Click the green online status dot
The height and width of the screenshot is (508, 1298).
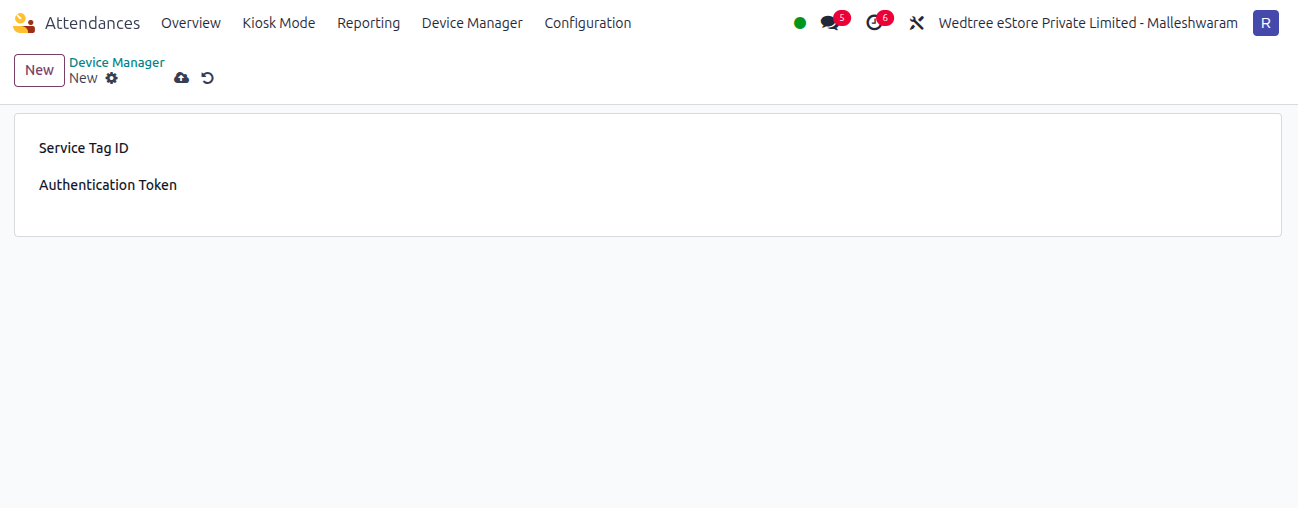(x=800, y=23)
